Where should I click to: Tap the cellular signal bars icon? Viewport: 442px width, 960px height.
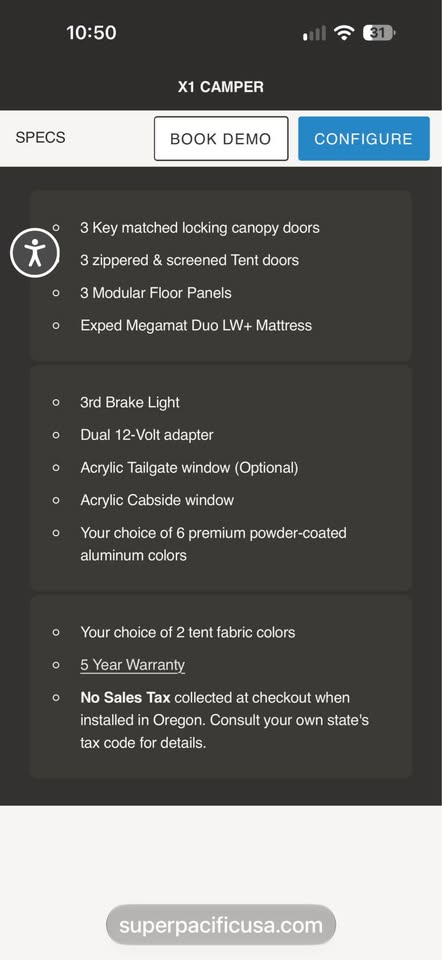[x=315, y=34]
